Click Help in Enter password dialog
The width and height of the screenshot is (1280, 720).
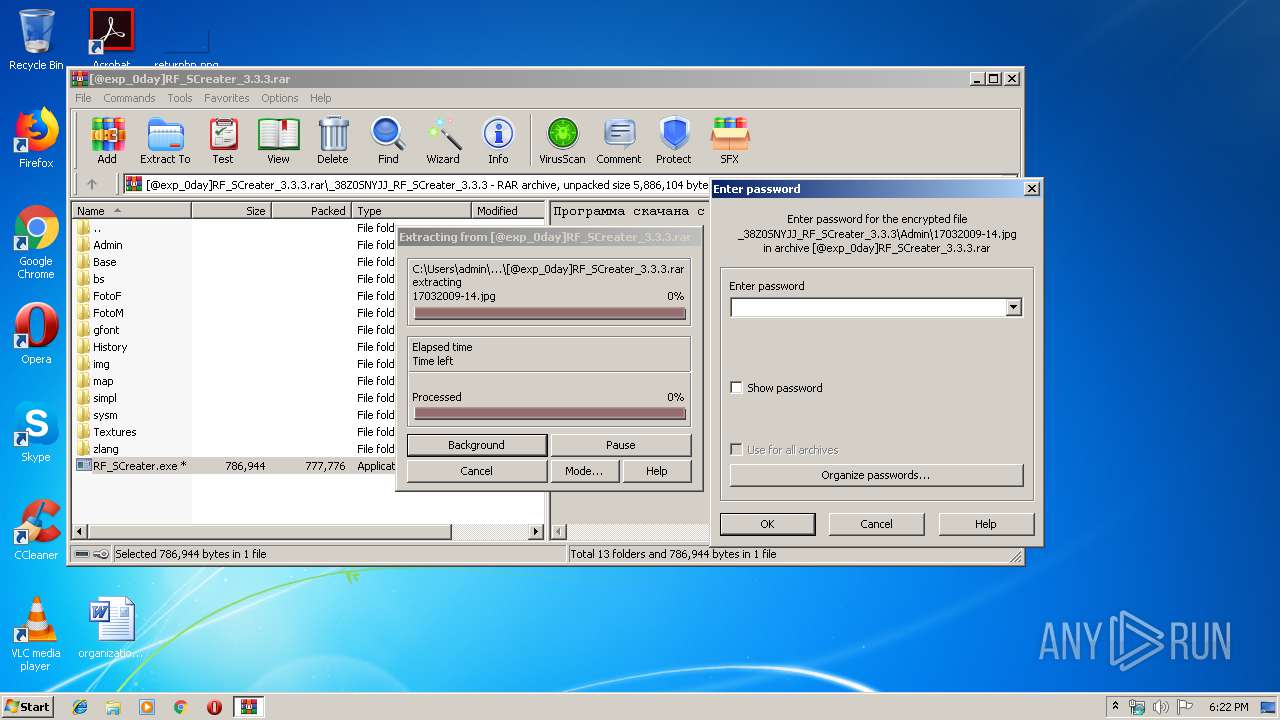pos(985,524)
